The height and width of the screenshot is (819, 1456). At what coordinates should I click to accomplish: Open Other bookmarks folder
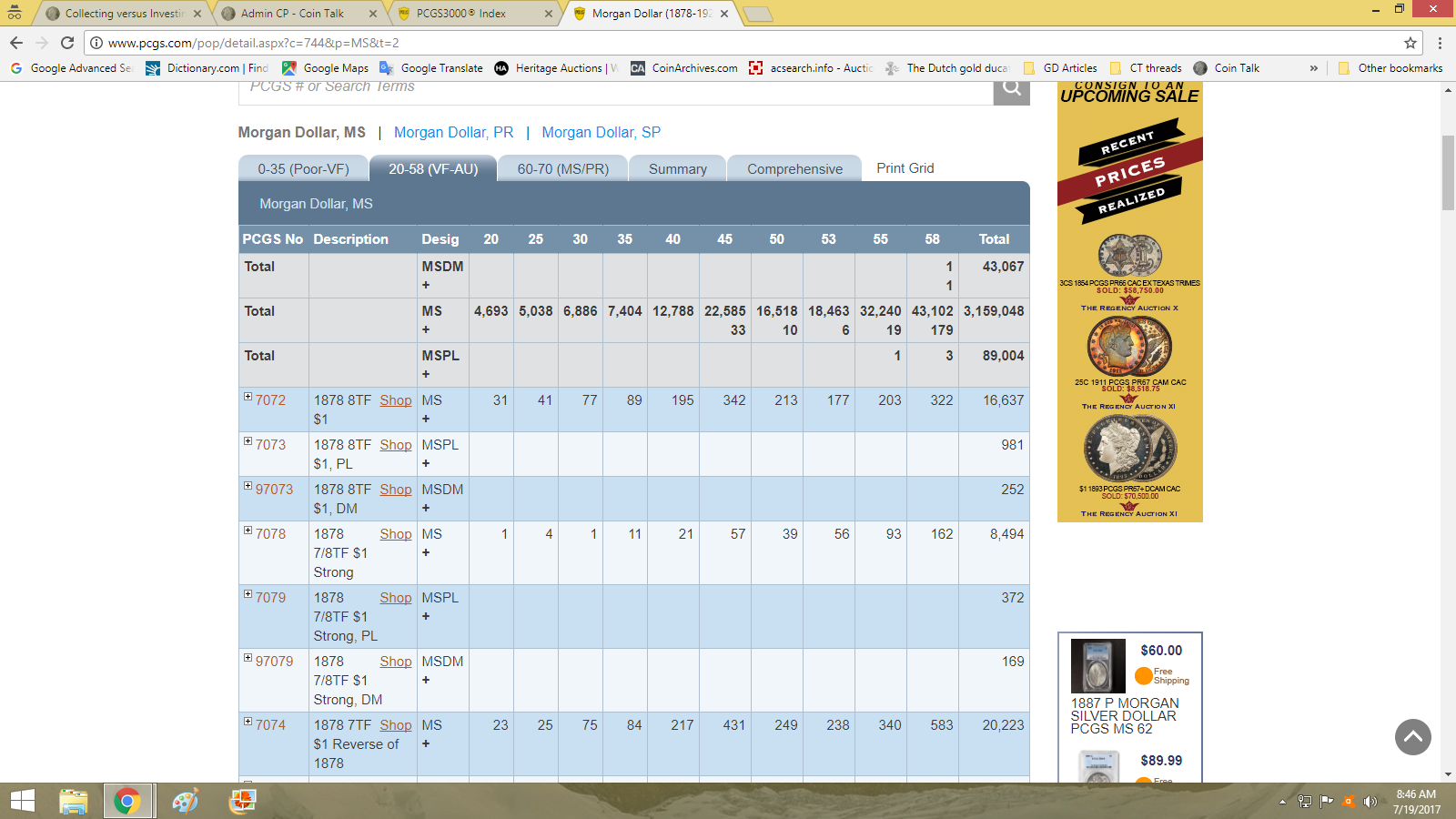coord(1390,68)
